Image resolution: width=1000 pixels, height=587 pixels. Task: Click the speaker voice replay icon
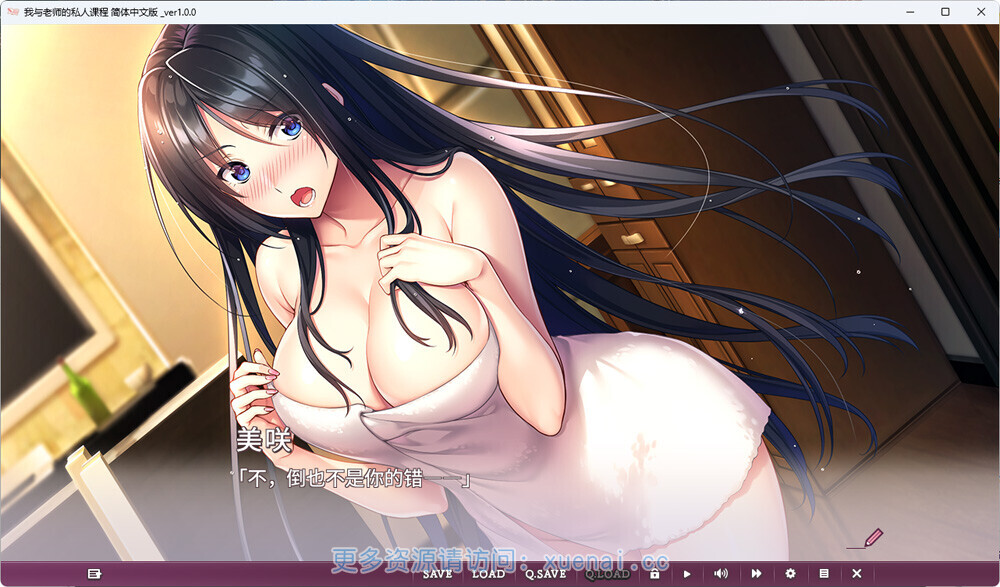point(720,574)
